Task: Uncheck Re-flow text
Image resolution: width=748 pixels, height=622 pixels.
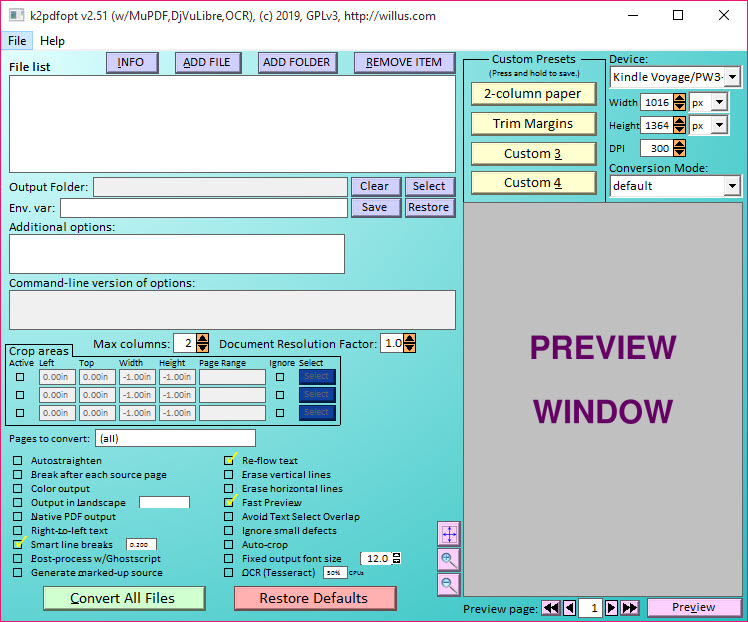Action: pos(229,461)
